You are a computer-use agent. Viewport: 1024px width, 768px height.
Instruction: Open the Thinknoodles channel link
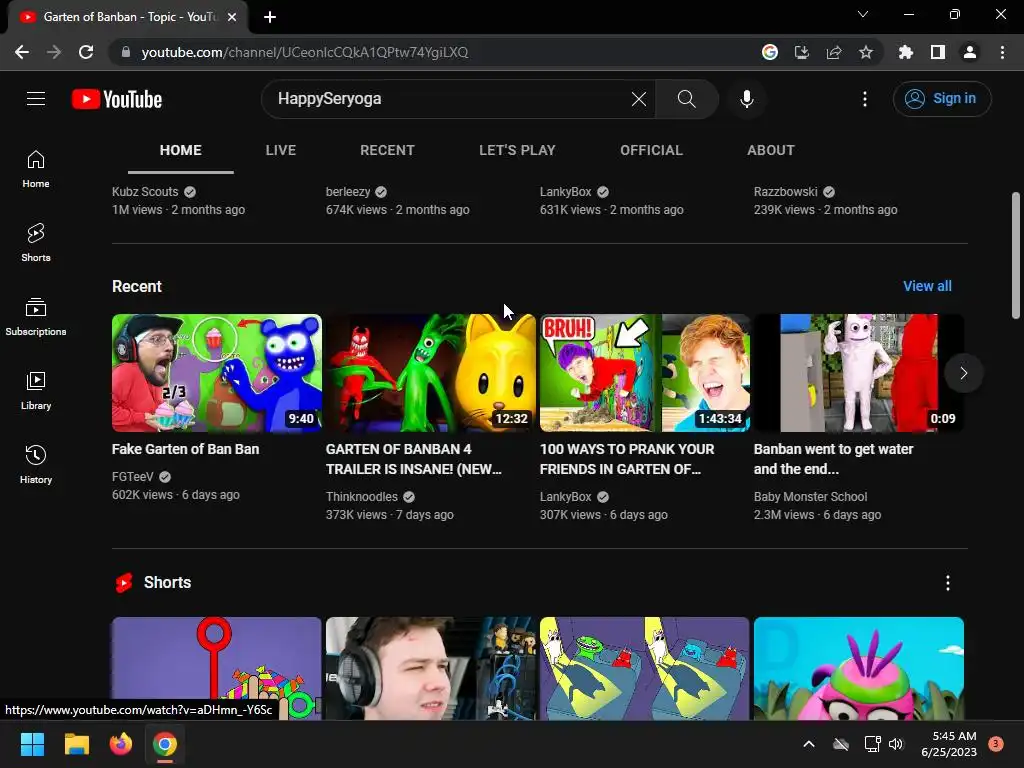click(362, 497)
